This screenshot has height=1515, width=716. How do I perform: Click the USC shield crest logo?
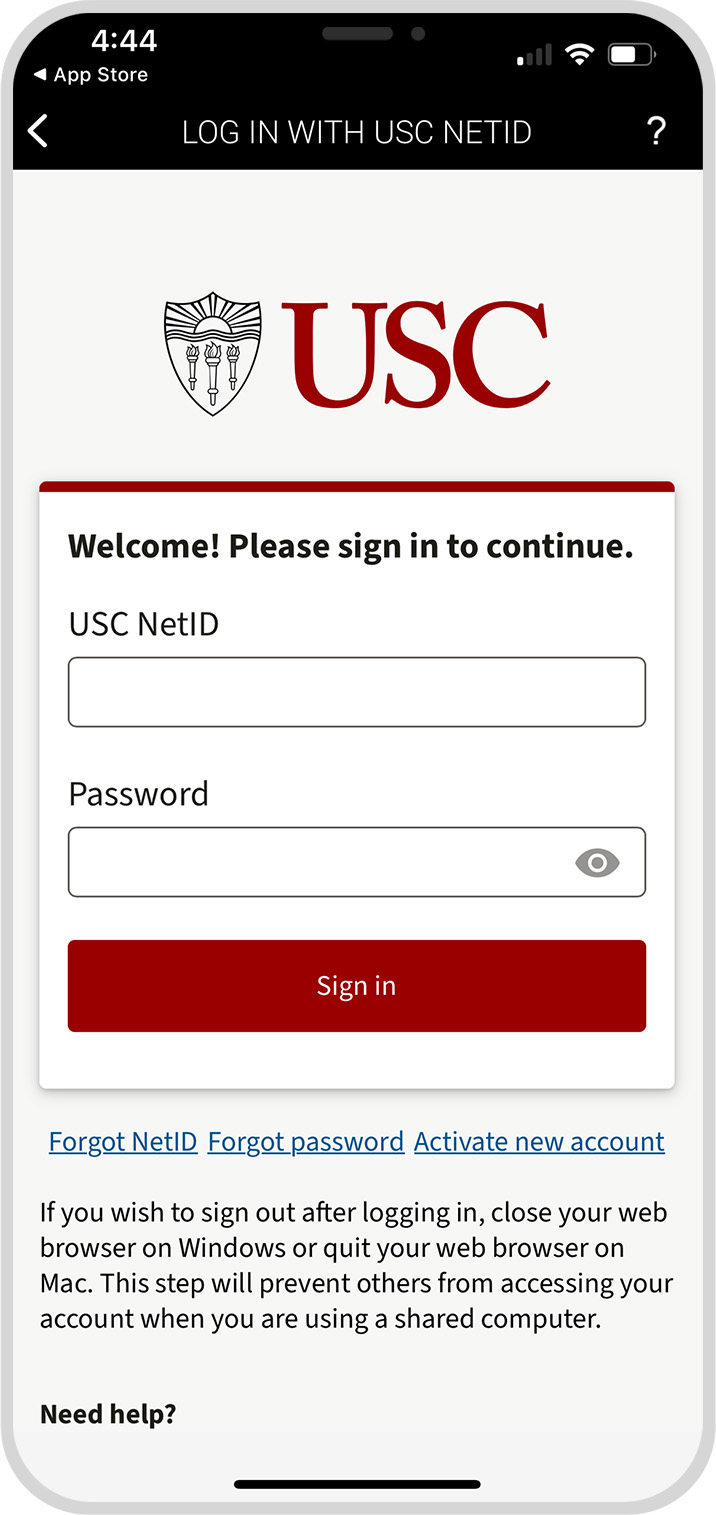click(213, 353)
